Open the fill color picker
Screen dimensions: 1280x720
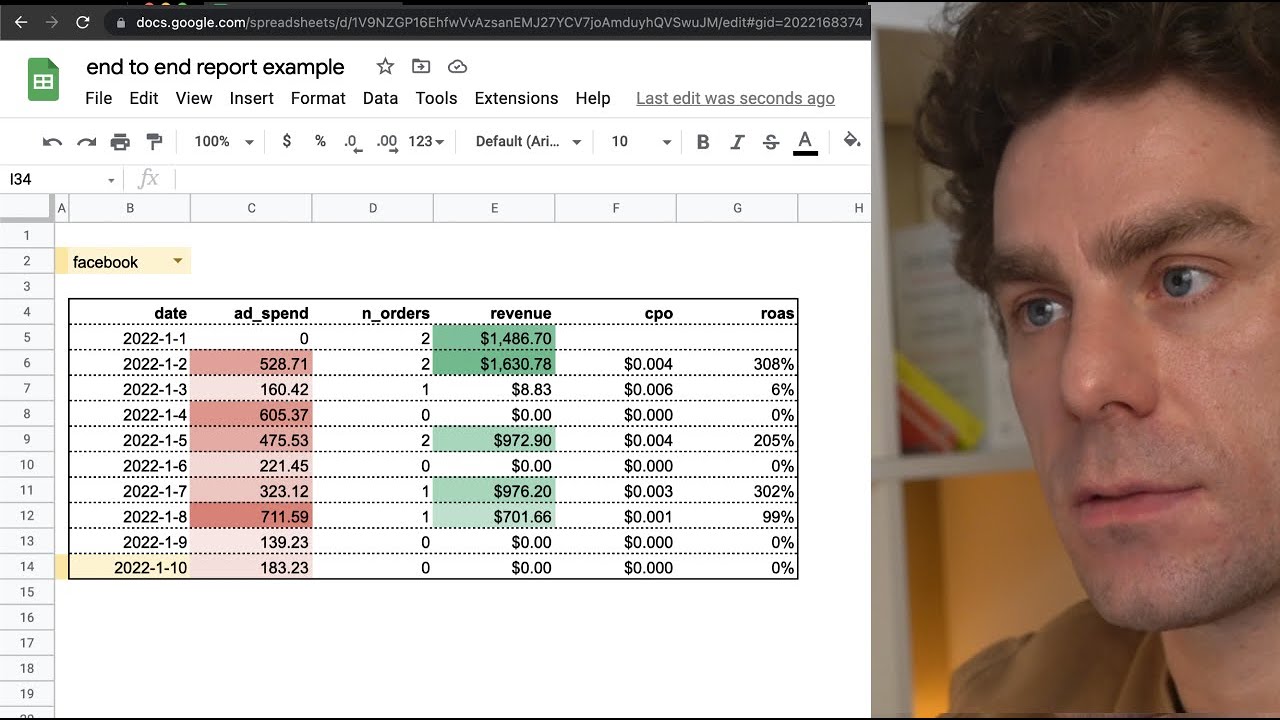click(852, 142)
